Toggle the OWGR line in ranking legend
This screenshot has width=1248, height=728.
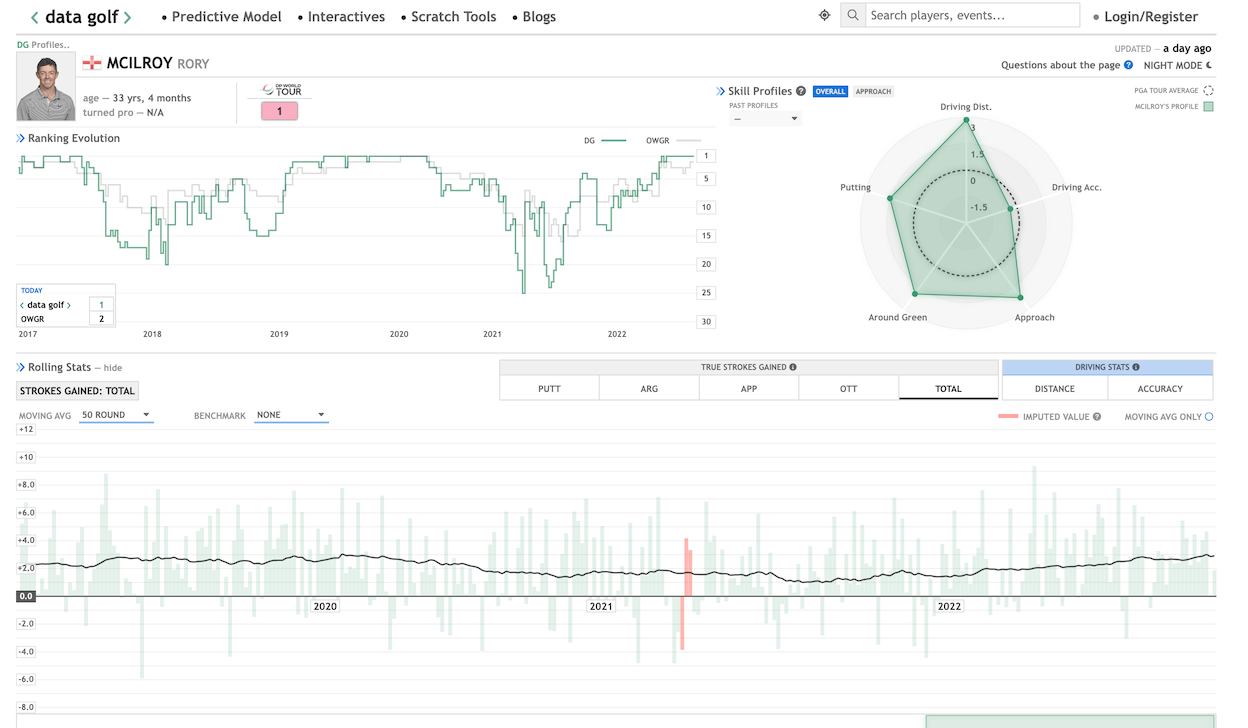[x=673, y=141]
